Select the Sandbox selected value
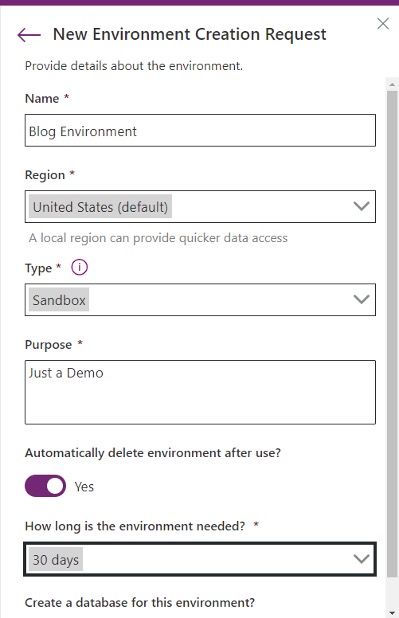Viewport: 399px width, 618px height. pyautogui.click(x=59, y=300)
